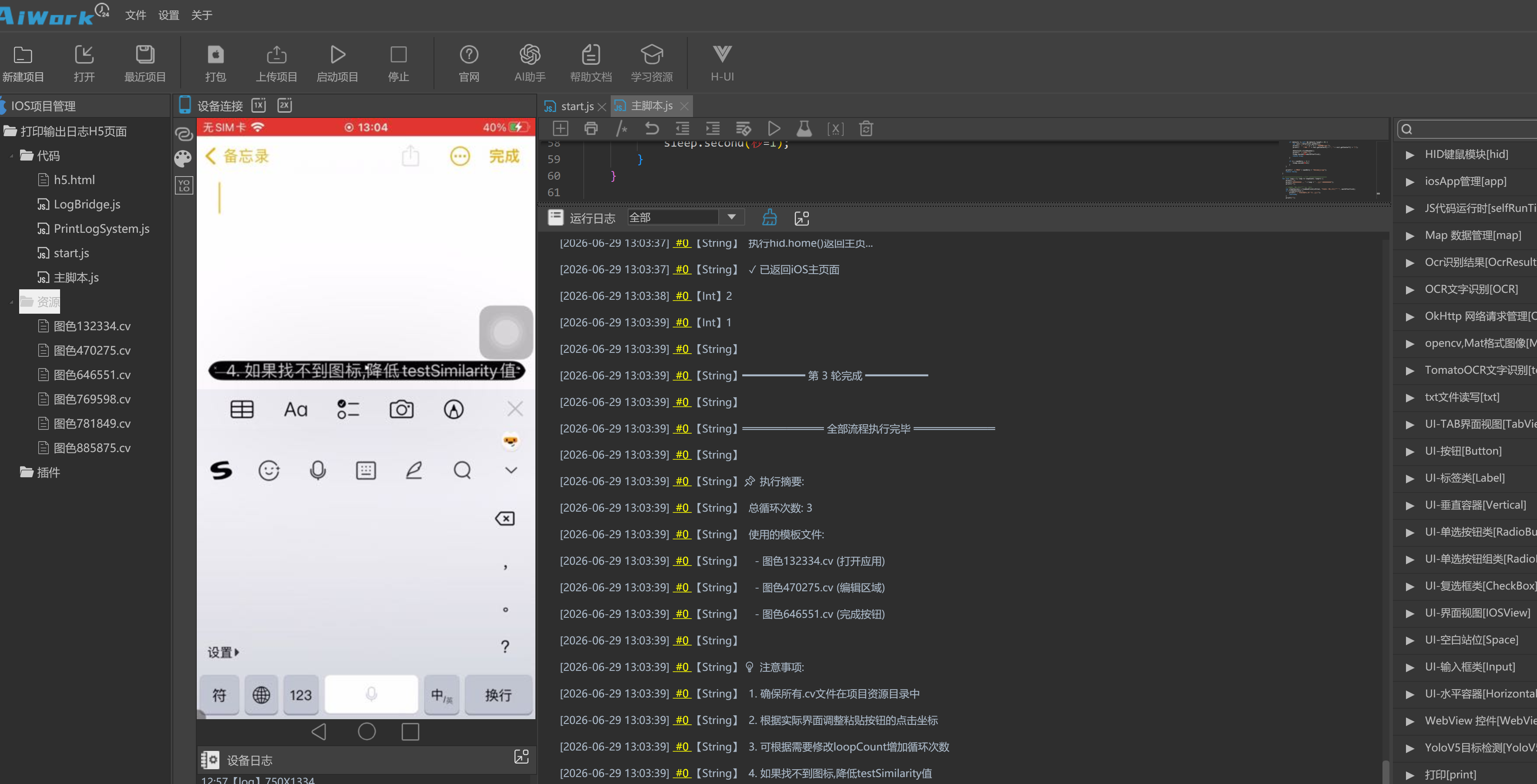This screenshot has width=1537, height=784.
Task: Open the AI助手 assistant
Action: [x=530, y=63]
